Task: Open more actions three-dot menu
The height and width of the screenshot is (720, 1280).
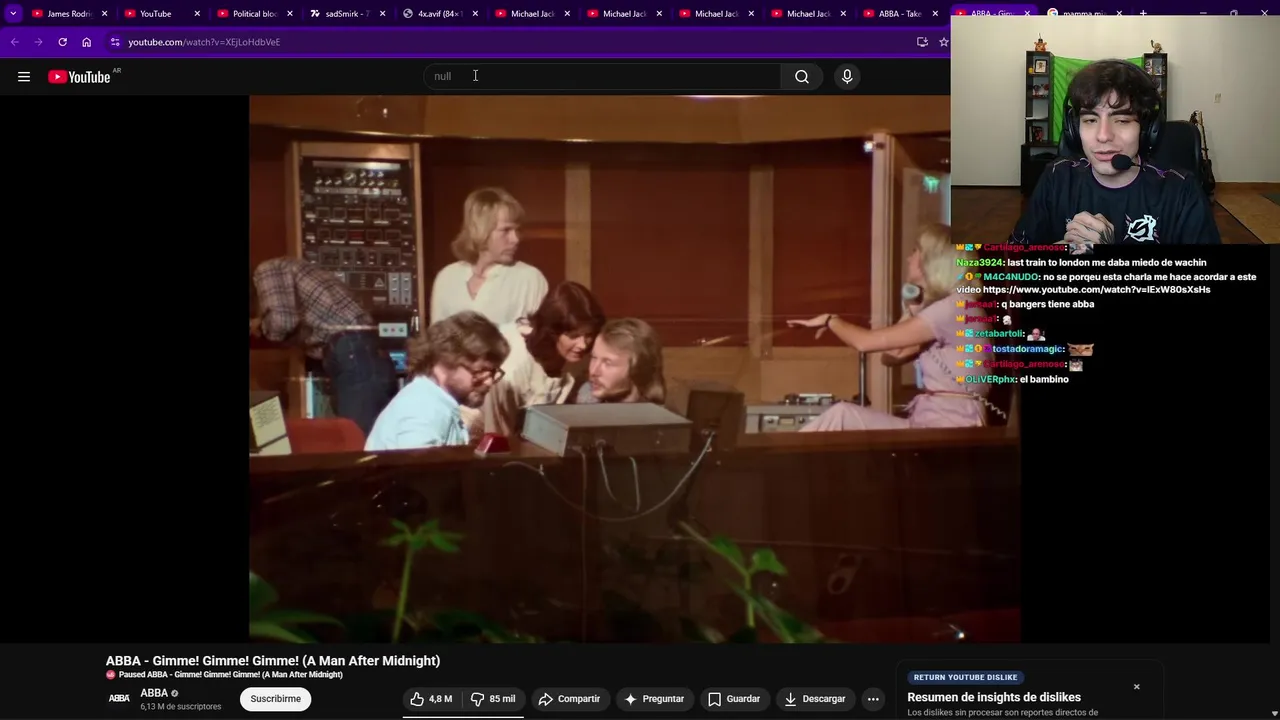Action: 873,699
